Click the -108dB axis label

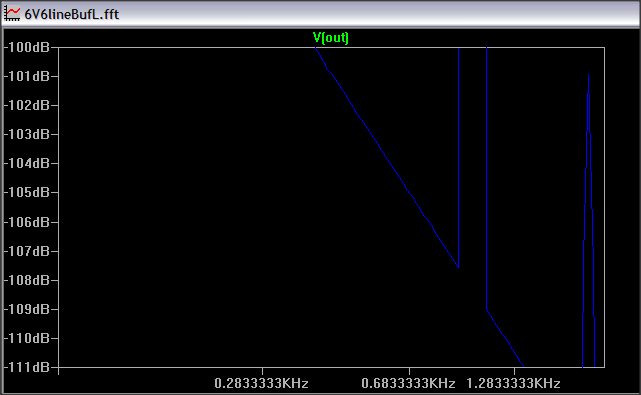click(27, 280)
